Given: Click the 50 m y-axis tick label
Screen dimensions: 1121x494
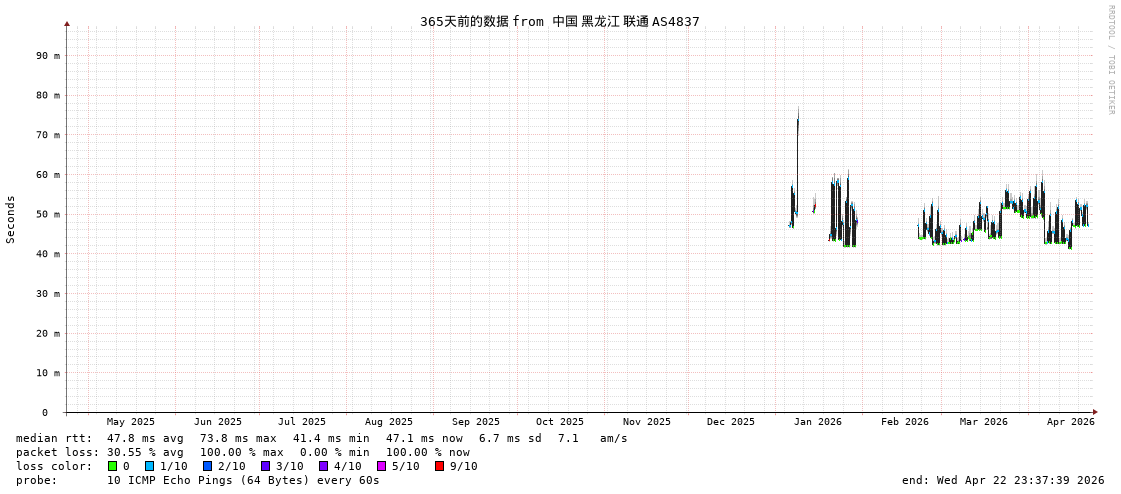Looking at the screenshot, I should click(48, 215).
